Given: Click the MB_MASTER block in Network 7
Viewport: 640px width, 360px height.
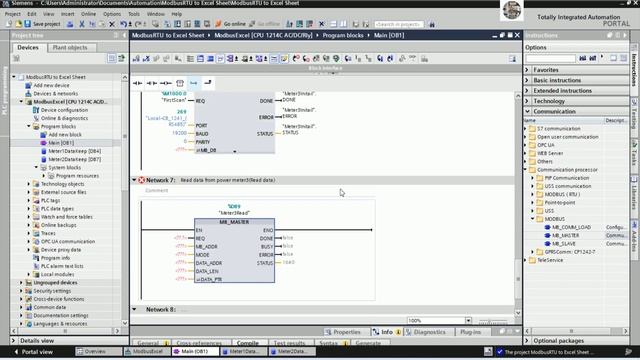Looking at the screenshot, I should pos(234,250).
